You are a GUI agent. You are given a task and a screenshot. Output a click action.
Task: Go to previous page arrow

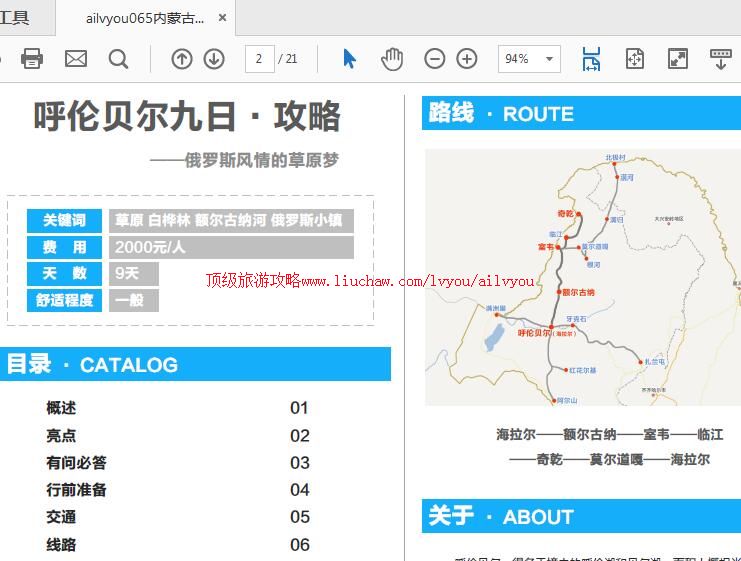[x=182, y=59]
